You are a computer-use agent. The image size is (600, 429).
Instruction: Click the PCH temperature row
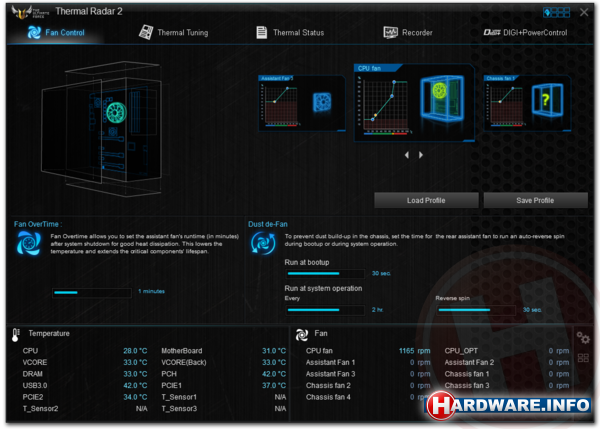pos(223,374)
